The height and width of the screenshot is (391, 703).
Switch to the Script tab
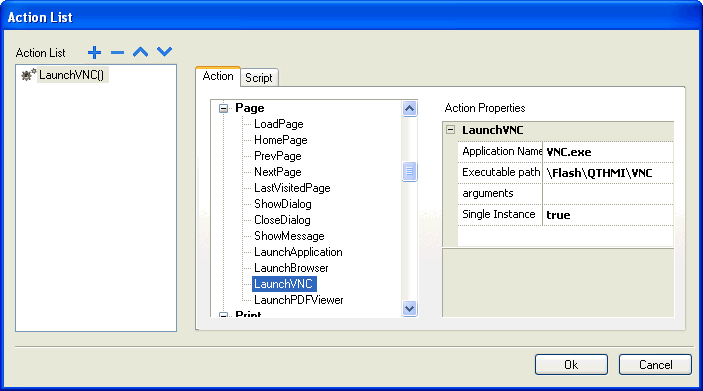259,78
